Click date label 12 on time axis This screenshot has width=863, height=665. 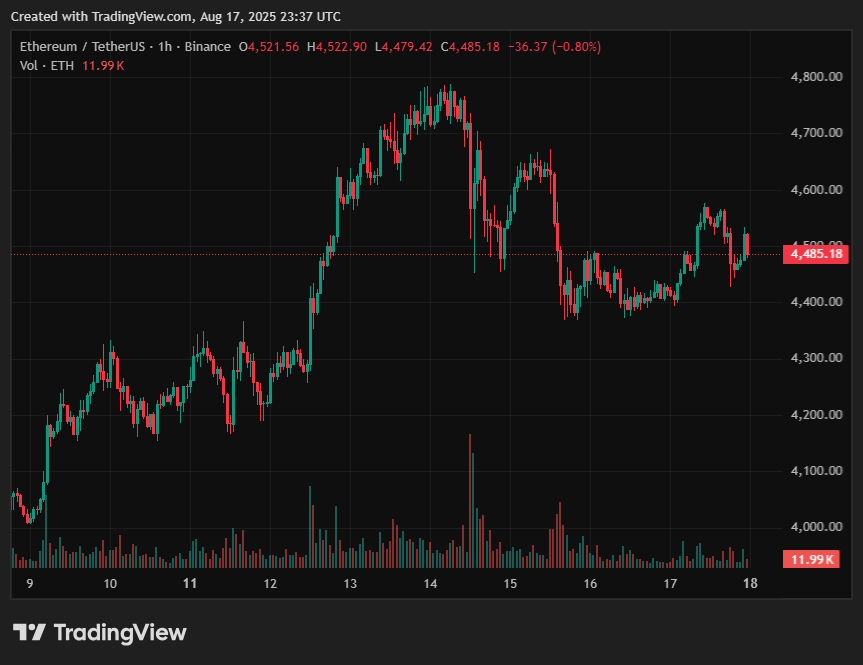tap(270, 584)
